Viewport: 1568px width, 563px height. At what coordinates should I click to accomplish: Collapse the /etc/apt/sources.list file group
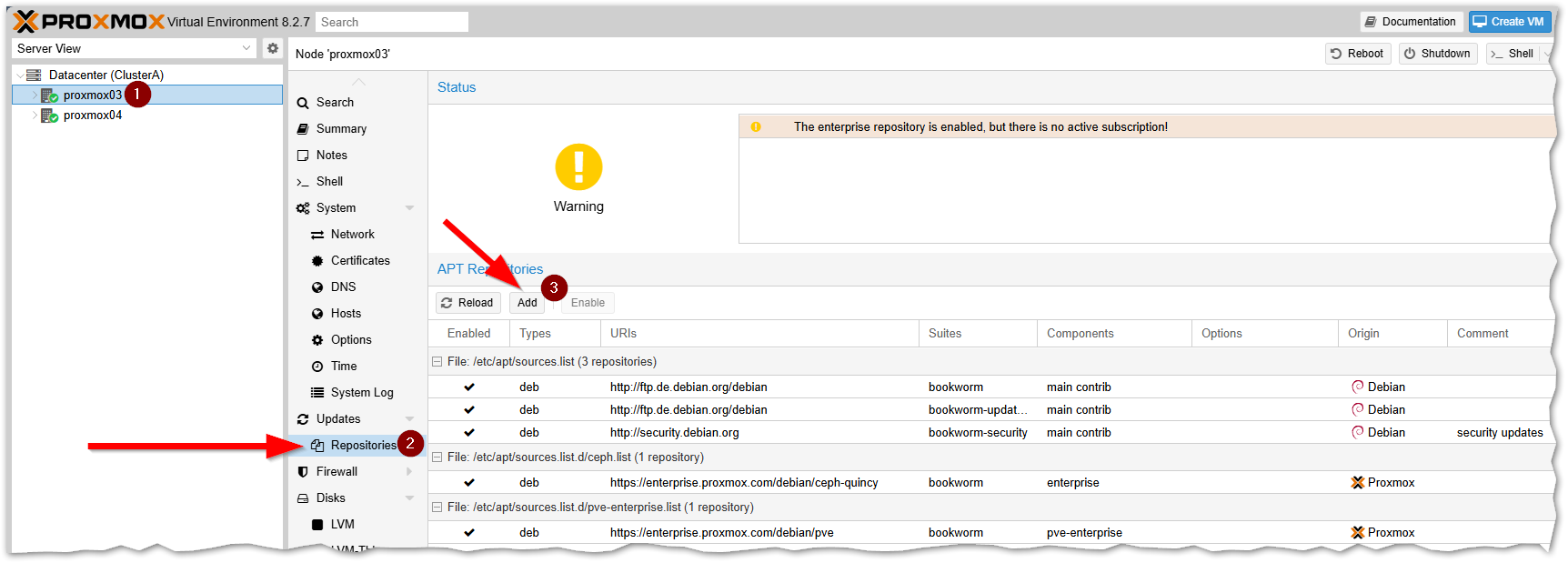(437, 362)
